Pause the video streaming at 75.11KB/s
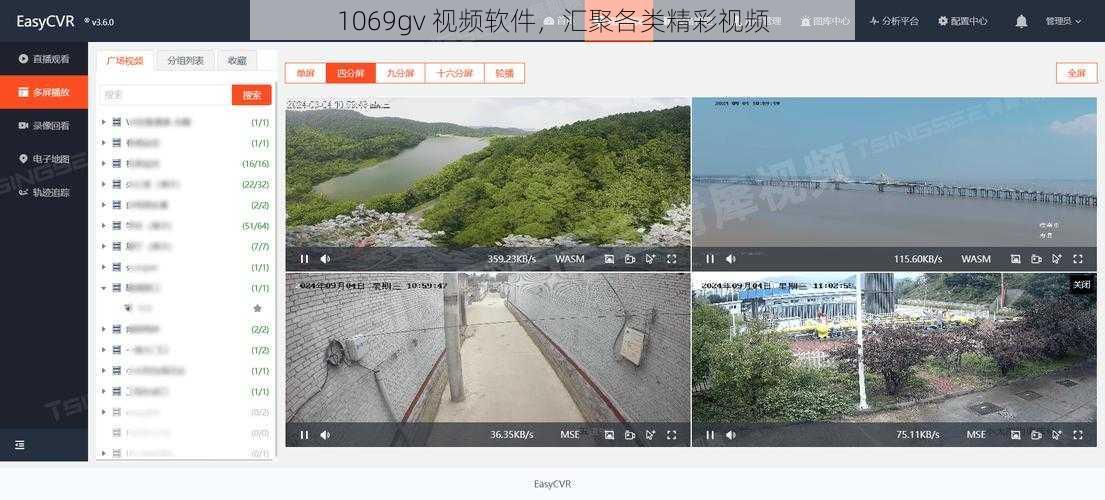The height and width of the screenshot is (500, 1105). coord(710,435)
